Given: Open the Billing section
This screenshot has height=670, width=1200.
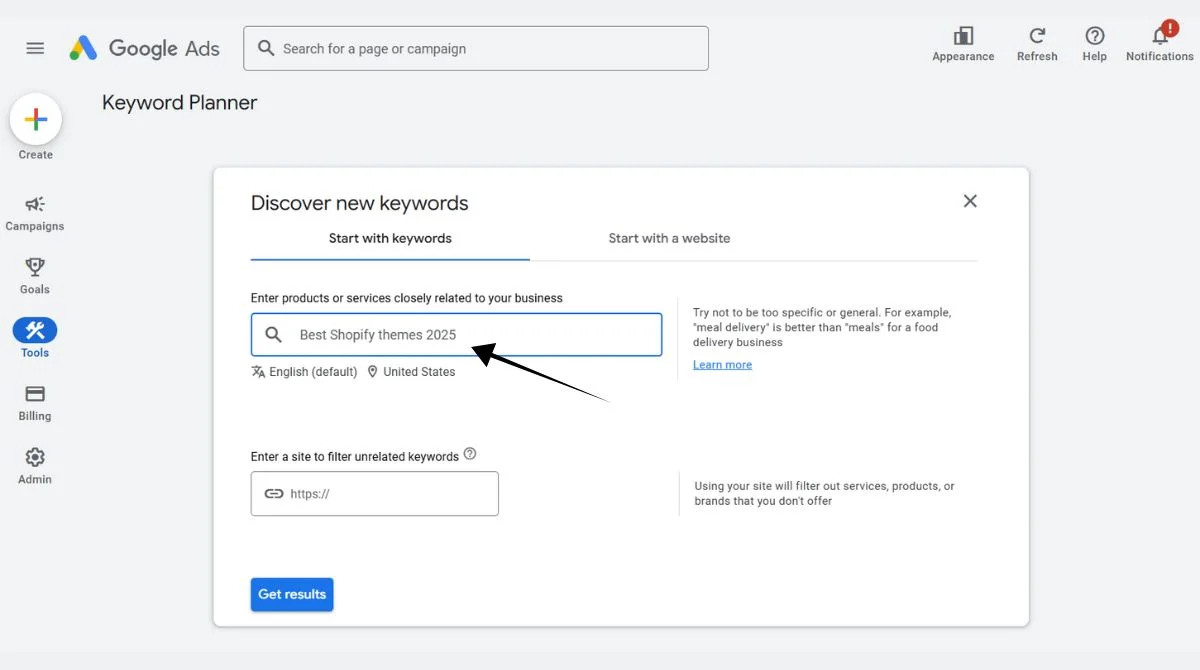Looking at the screenshot, I should [x=34, y=402].
